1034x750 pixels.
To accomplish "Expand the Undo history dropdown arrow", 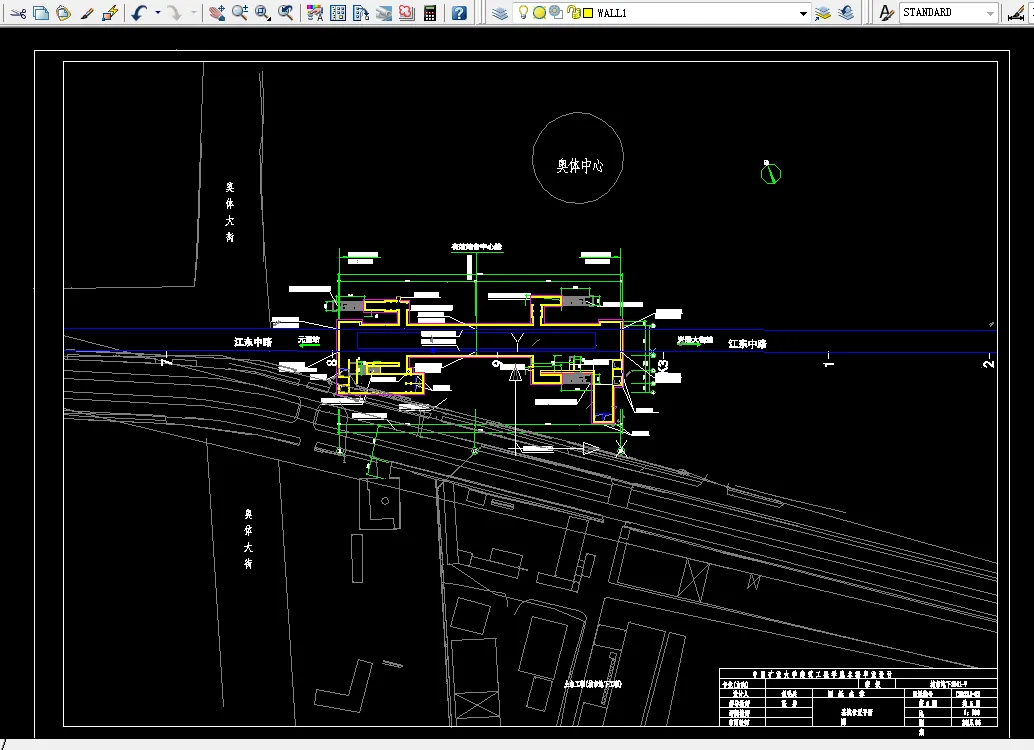I will pyautogui.click(x=158, y=13).
